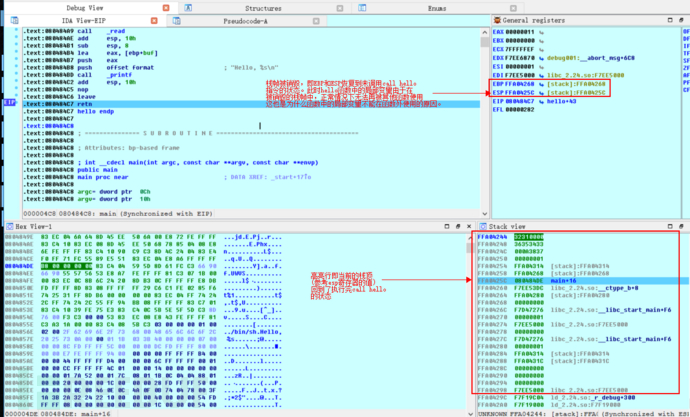Undock the Stack view panel
The image size is (690, 417).
(681, 226)
